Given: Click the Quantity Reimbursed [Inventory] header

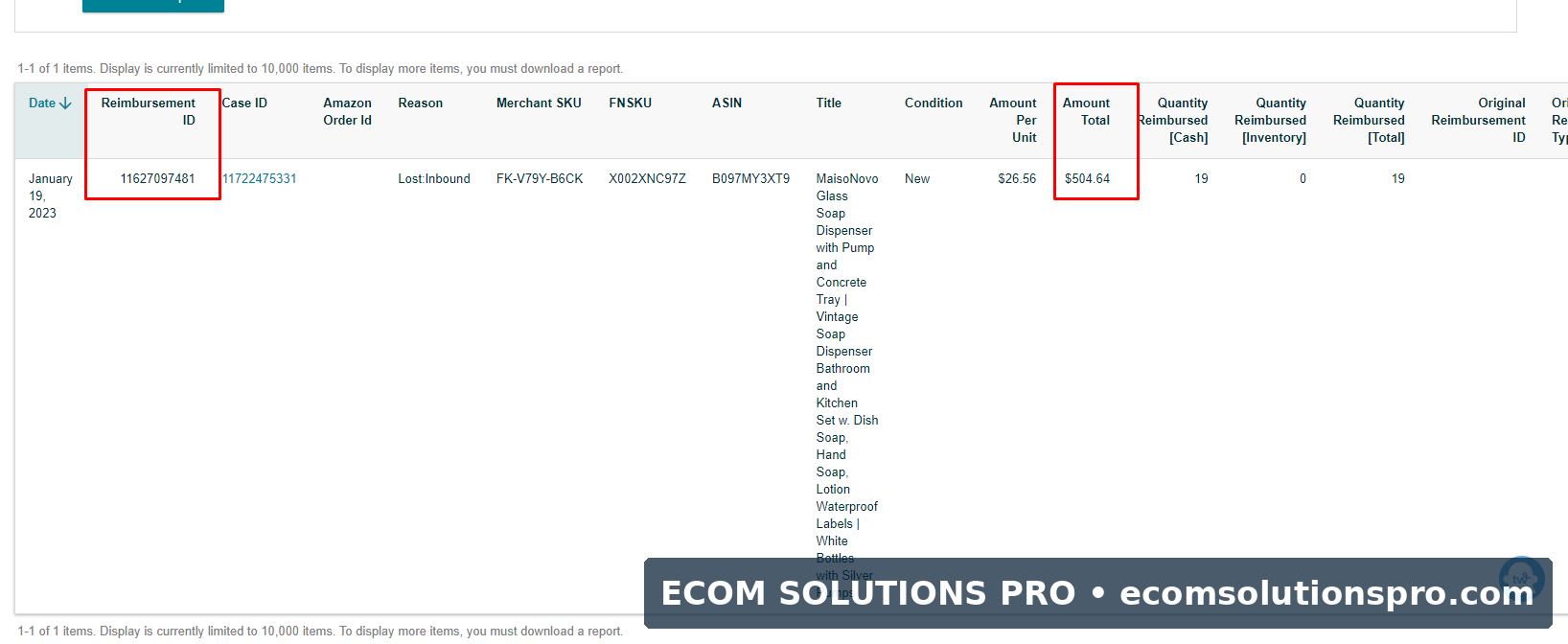Looking at the screenshot, I should click(1271, 120).
